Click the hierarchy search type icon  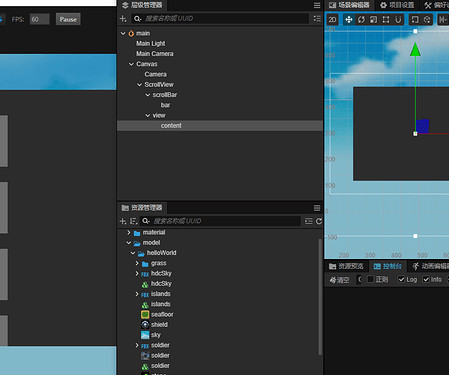click(137, 19)
